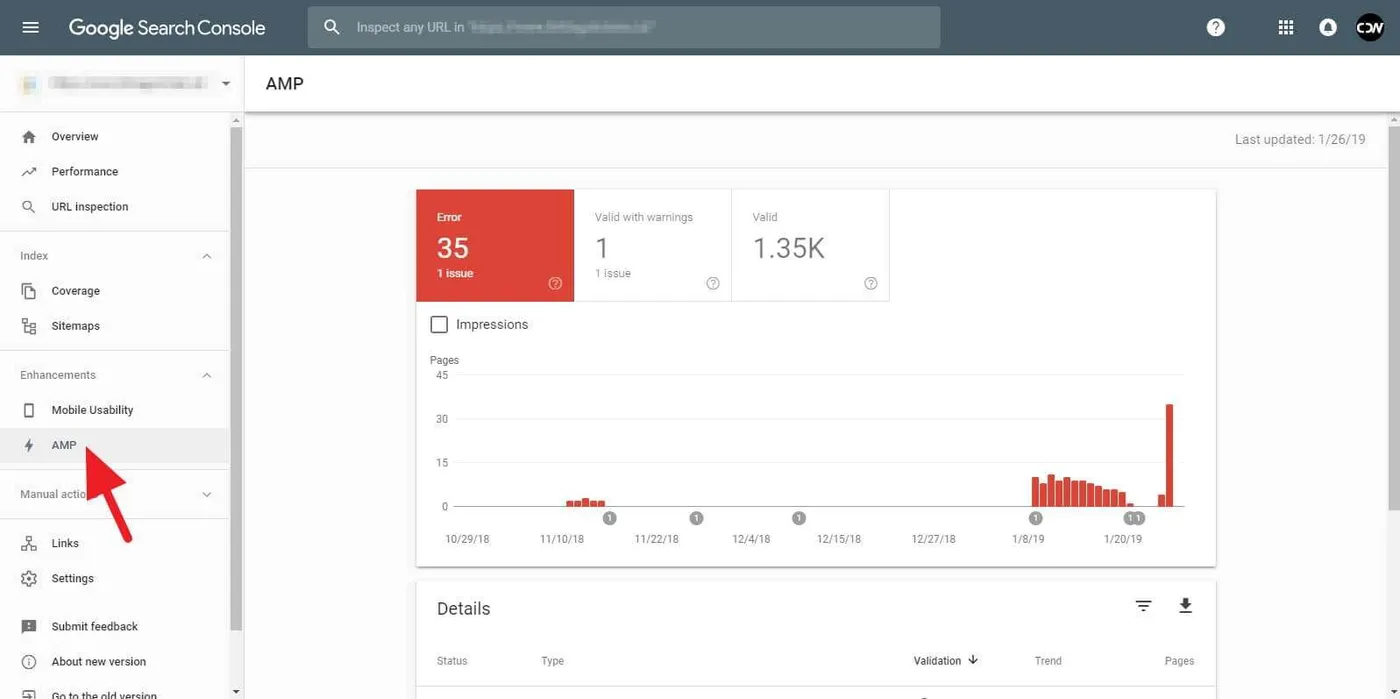Click the Settings gear icon
The image size is (1400, 699).
pos(29,578)
